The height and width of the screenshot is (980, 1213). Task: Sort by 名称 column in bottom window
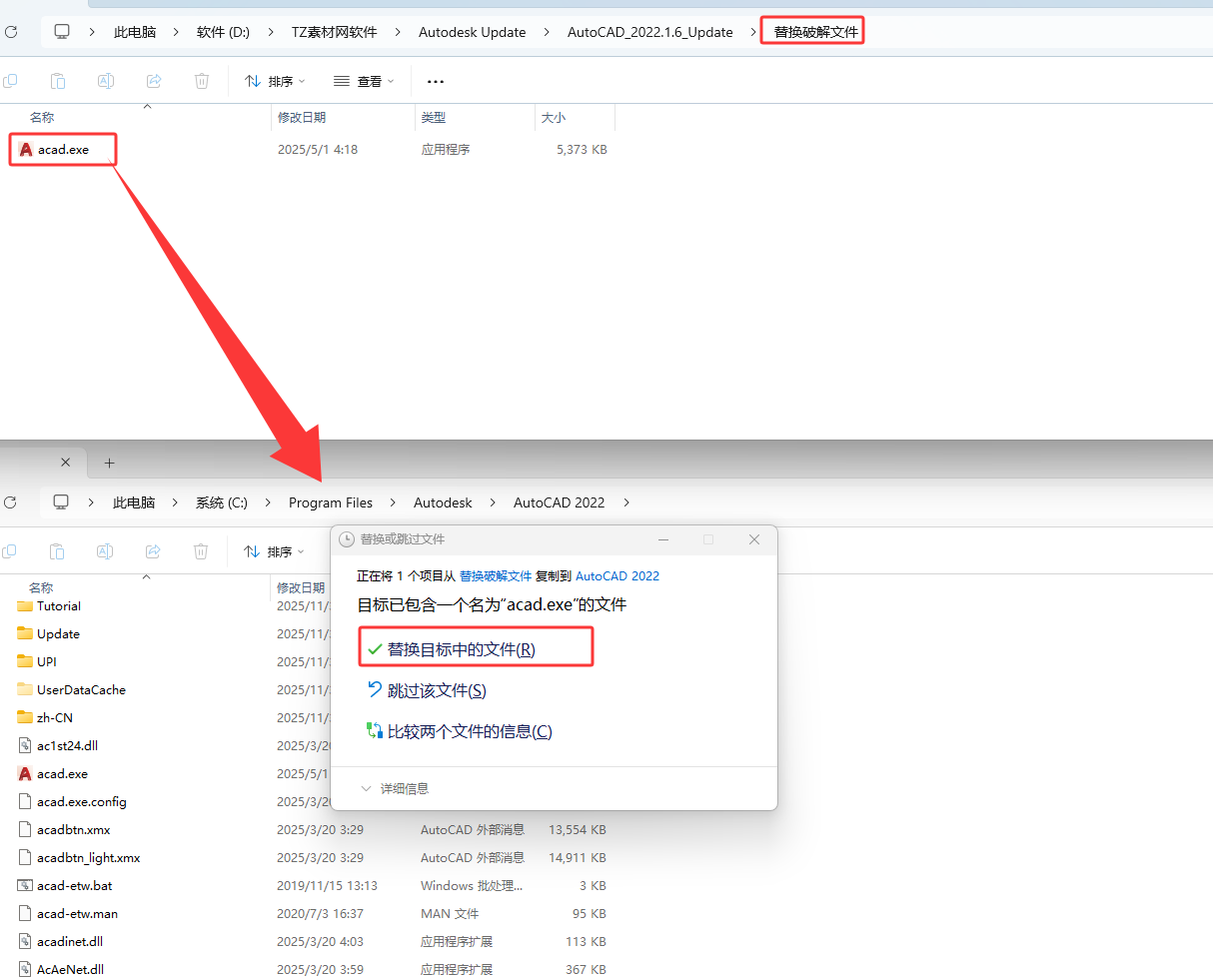click(x=41, y=587)
